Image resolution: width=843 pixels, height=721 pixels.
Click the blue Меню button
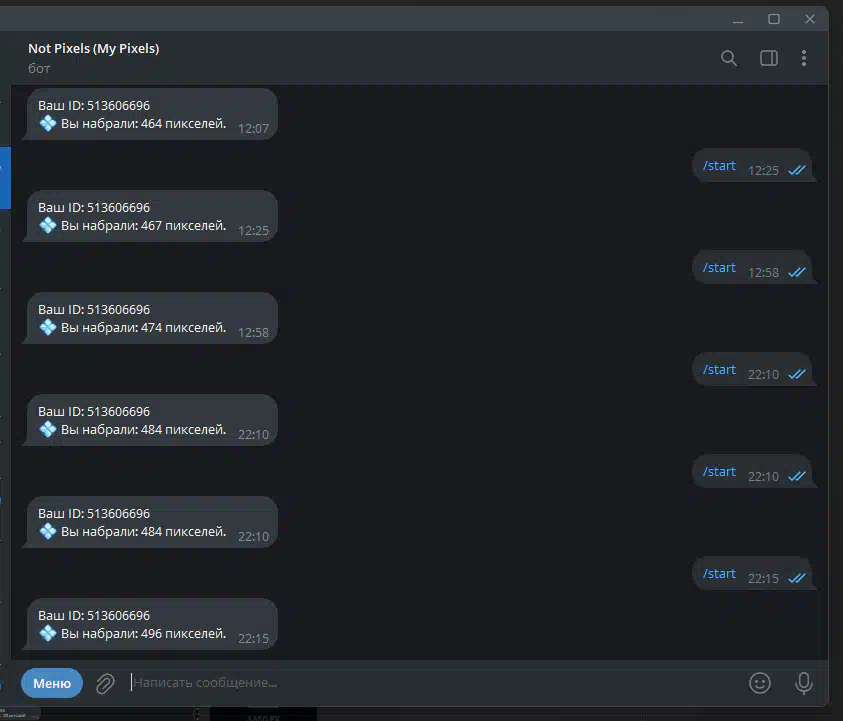tap(52, 683)
